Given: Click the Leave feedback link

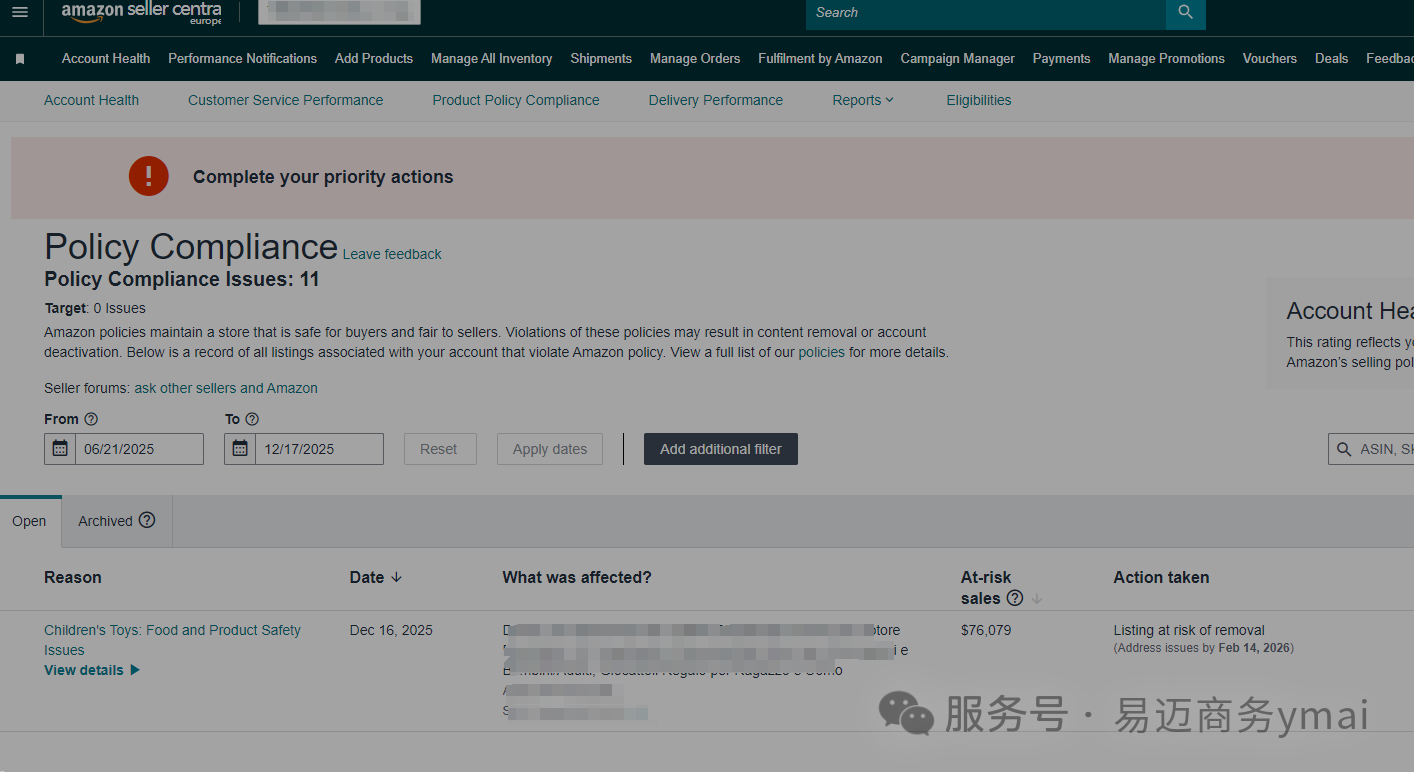Looking at the screenshot, I should point(392,254).
